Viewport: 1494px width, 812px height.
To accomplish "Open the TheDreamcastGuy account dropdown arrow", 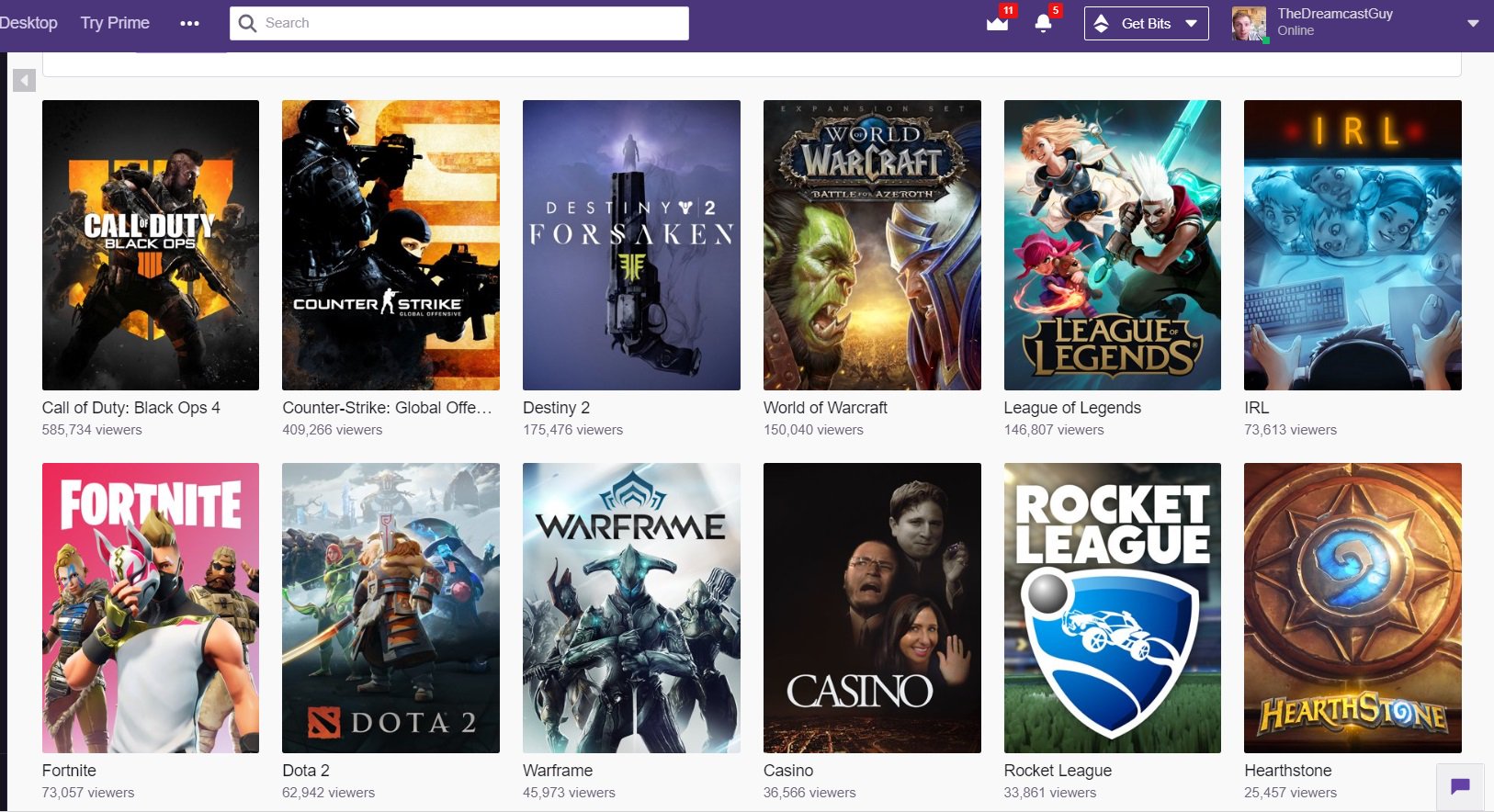I will pos(1473,24).
